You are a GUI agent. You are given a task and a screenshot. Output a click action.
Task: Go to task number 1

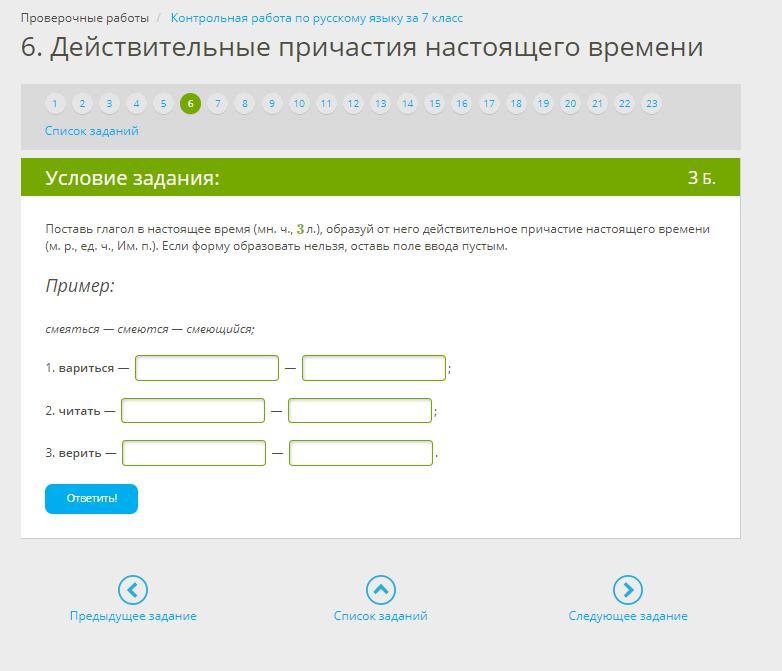(x=55, y=104)
